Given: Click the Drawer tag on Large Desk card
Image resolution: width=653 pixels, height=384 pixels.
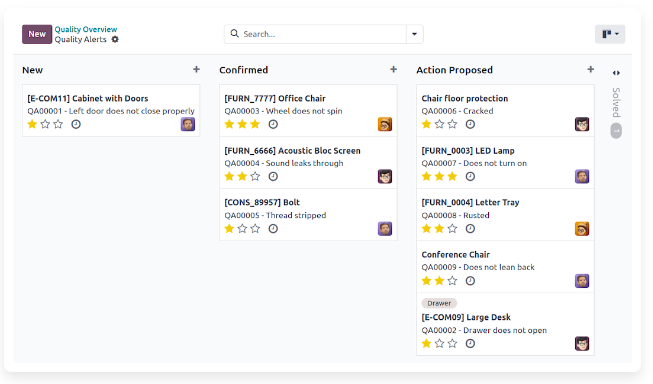Looking at the screenshot, I should [439, 303].
